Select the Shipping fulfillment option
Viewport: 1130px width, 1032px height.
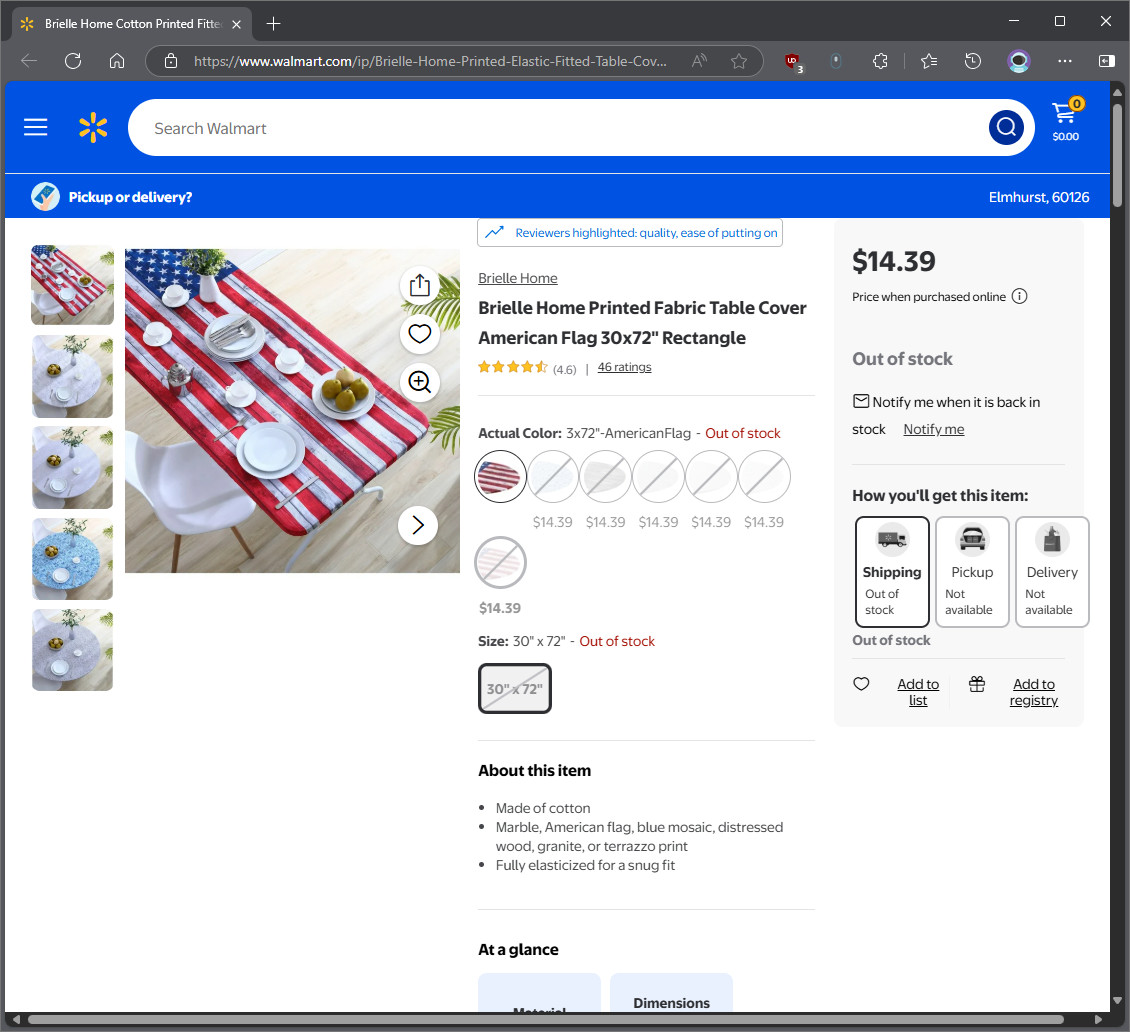[x=892, y=571]
